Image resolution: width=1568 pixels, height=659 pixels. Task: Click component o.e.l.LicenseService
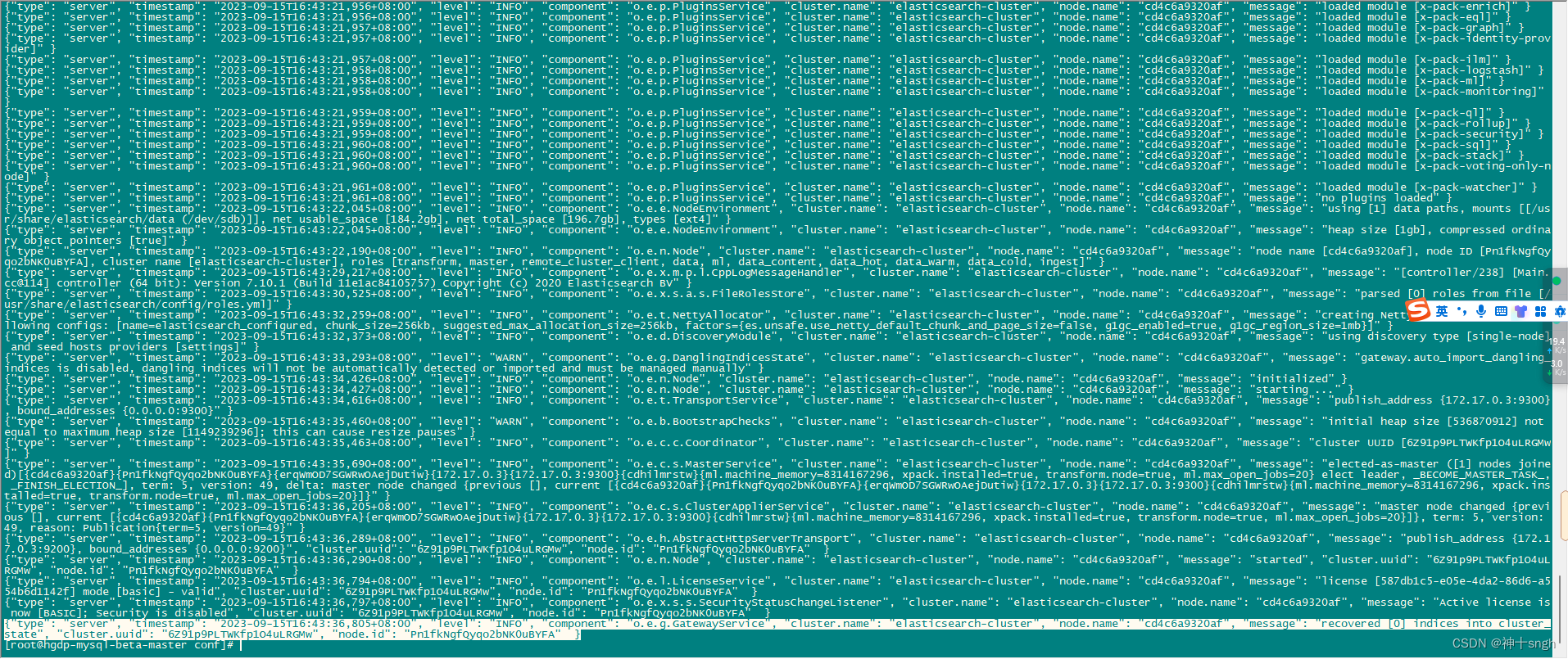tap(700, 581)
